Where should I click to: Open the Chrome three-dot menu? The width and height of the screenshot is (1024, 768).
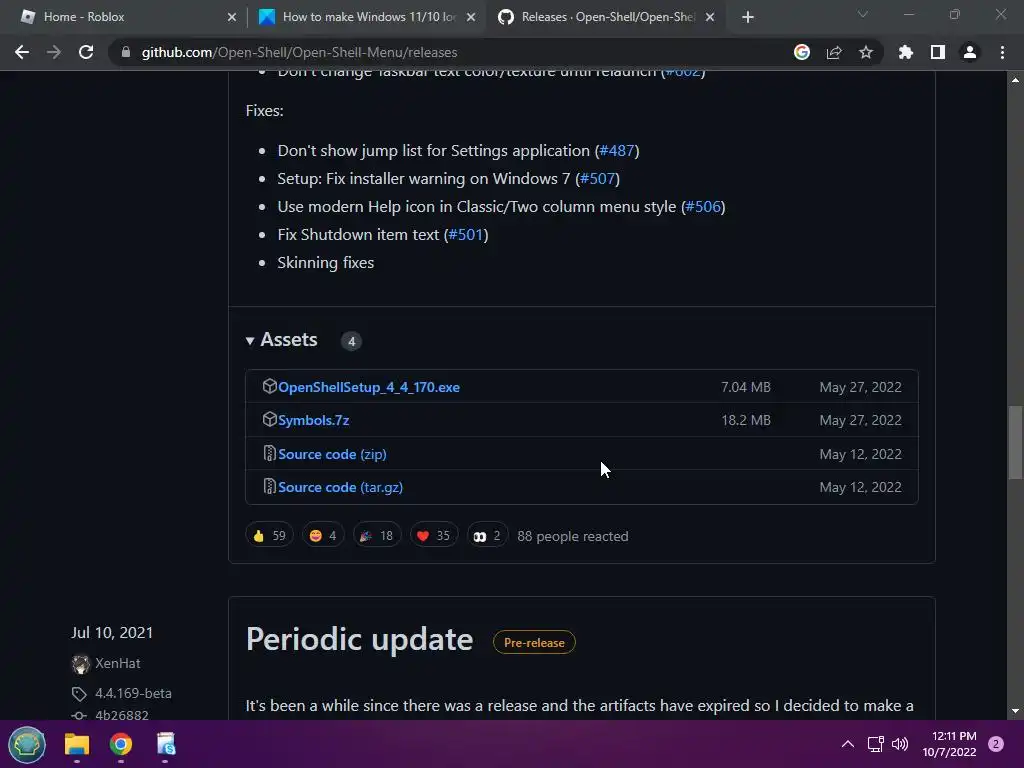coord(1002,52)
